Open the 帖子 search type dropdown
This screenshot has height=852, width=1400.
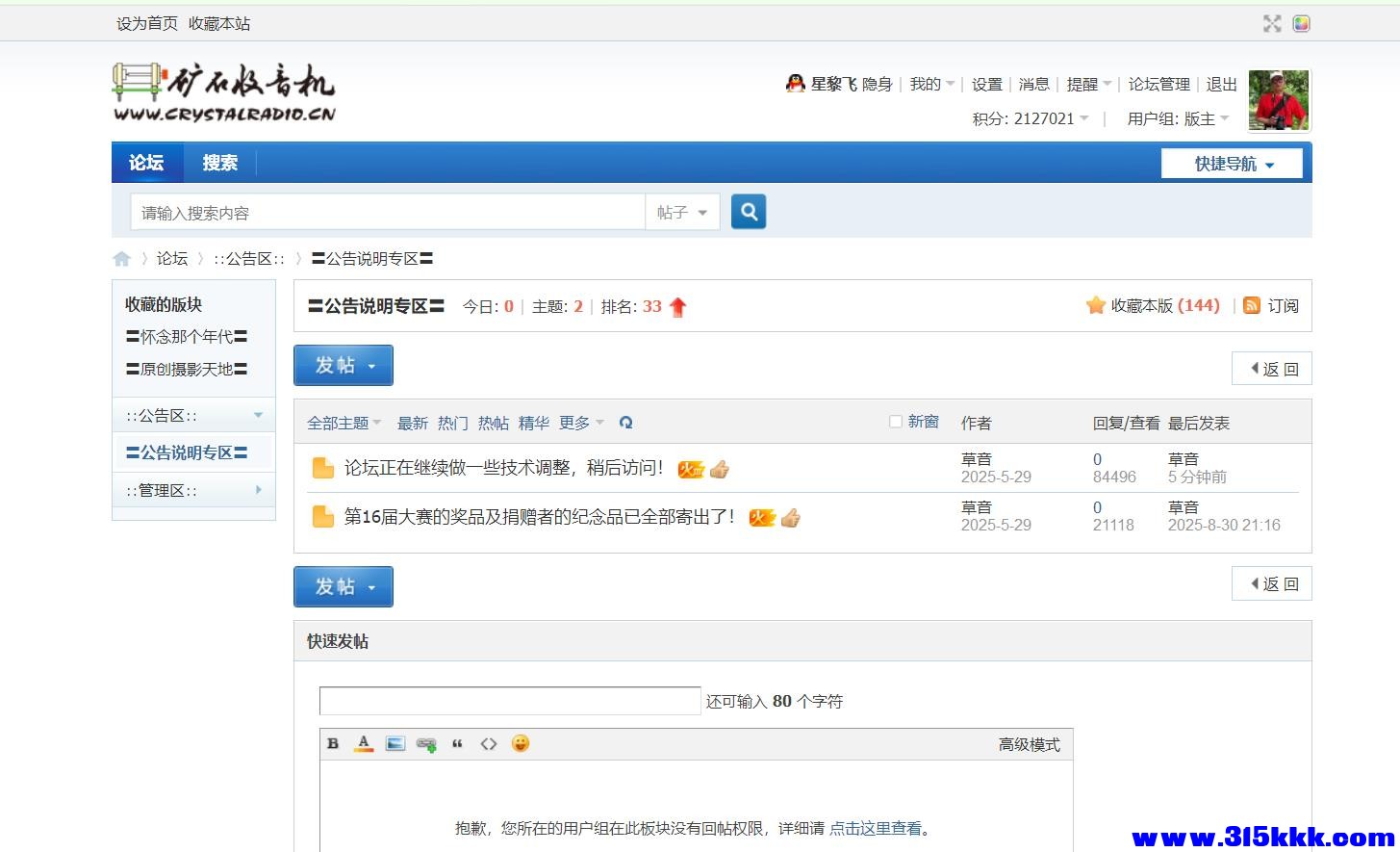tap(682, 212)
